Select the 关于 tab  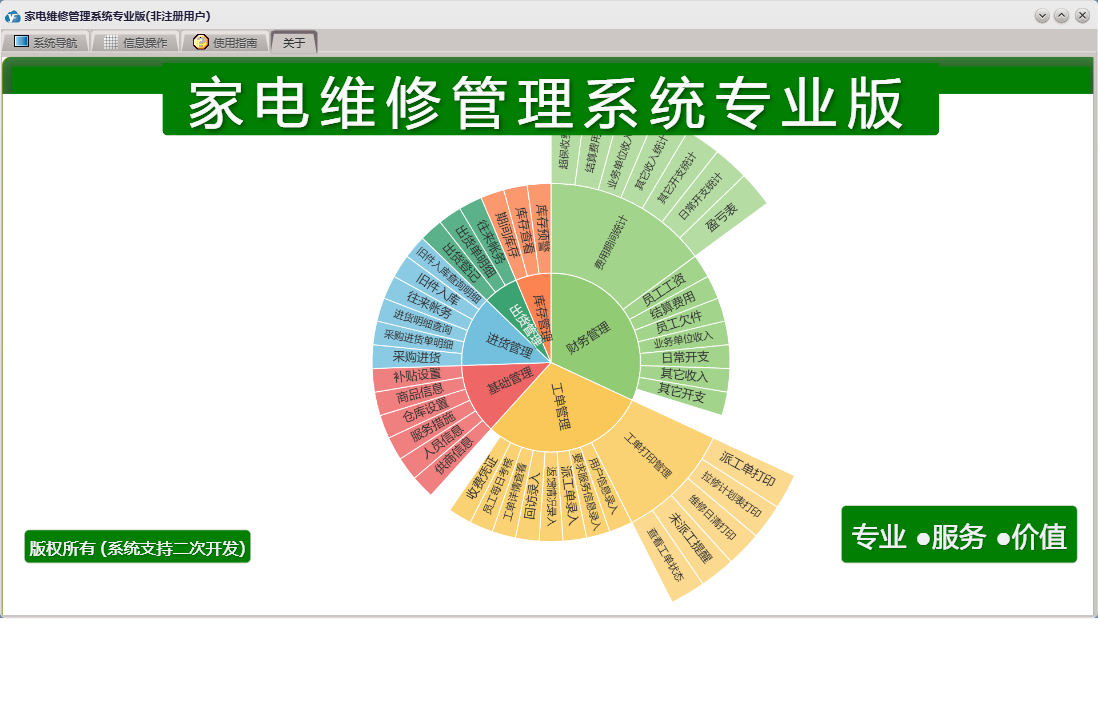[294, 42]
